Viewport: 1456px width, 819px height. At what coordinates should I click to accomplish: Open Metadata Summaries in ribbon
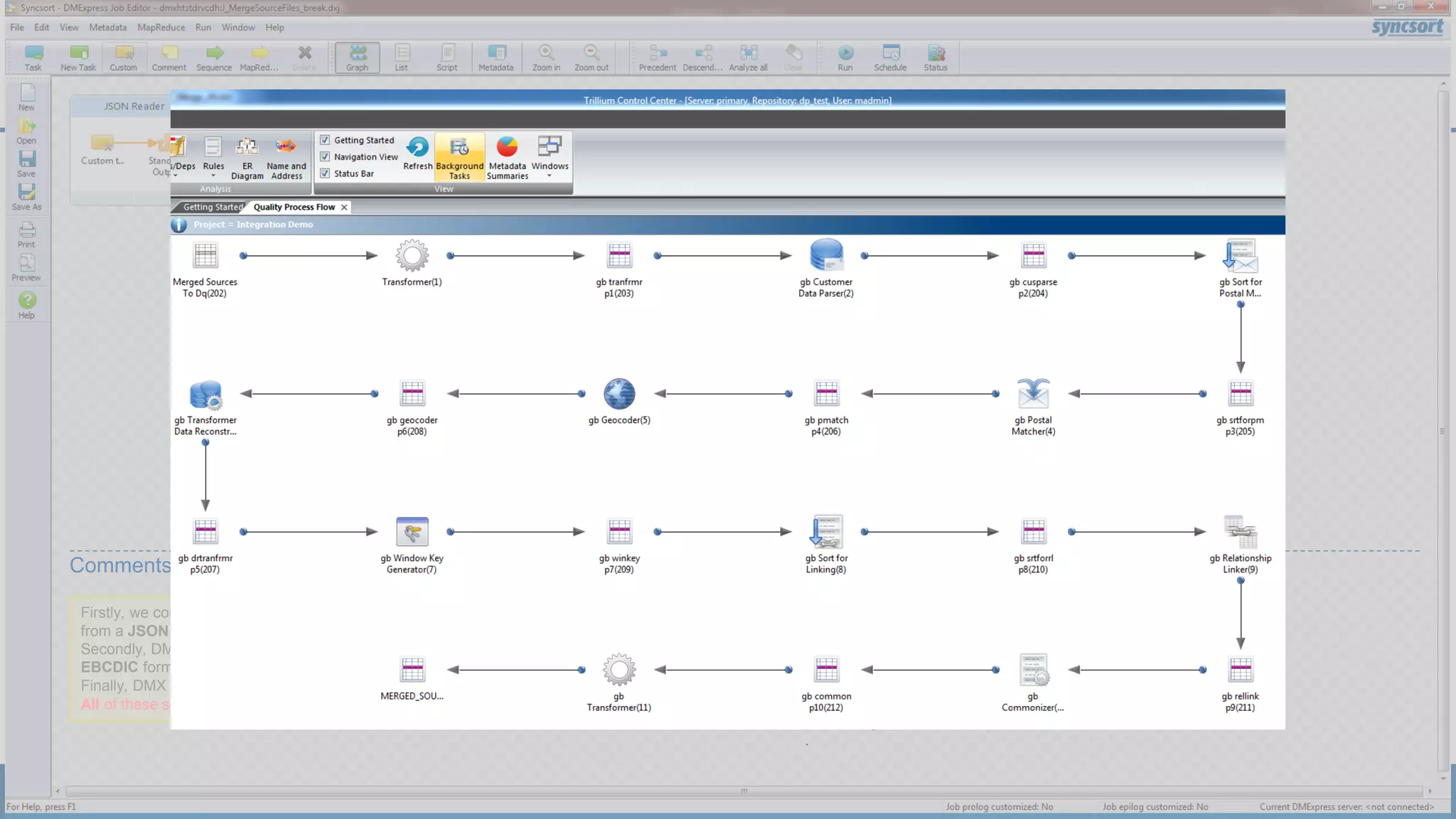(x=507, y=156)
